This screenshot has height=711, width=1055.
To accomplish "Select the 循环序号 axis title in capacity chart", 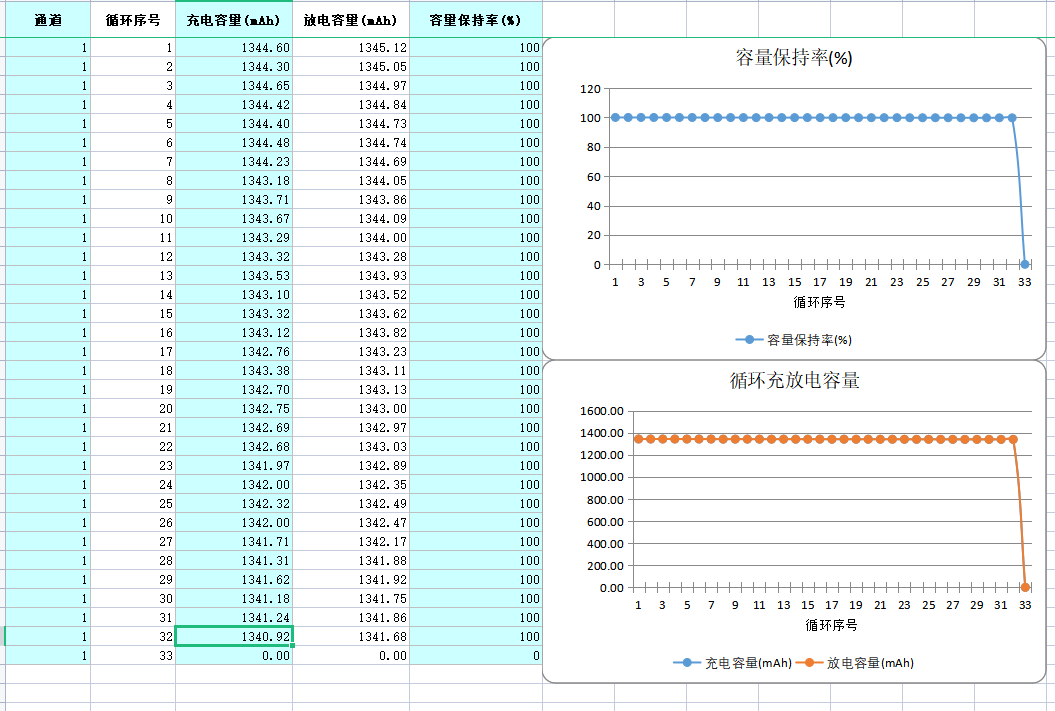I will [831, 625].
